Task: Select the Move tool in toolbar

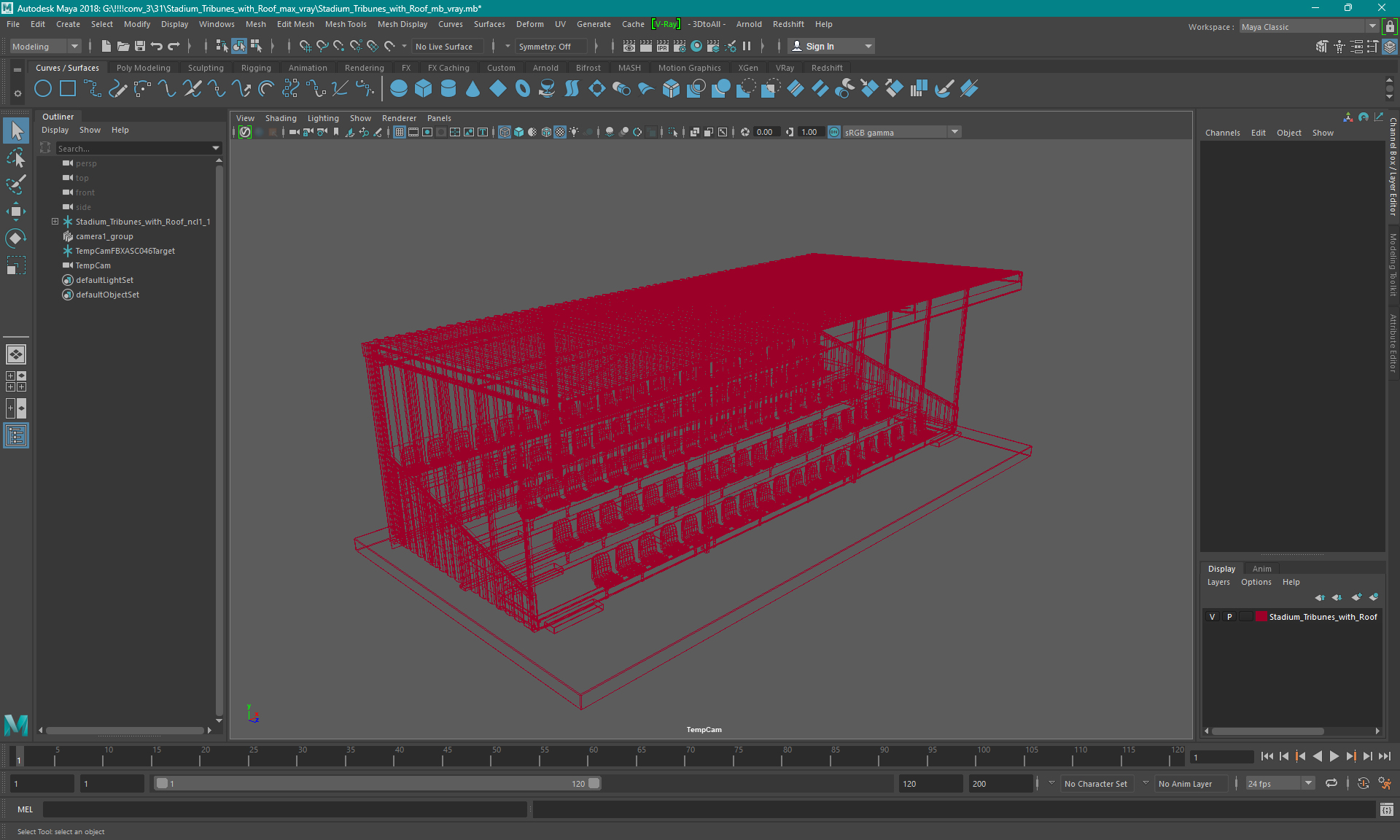Action: [15, 212]
